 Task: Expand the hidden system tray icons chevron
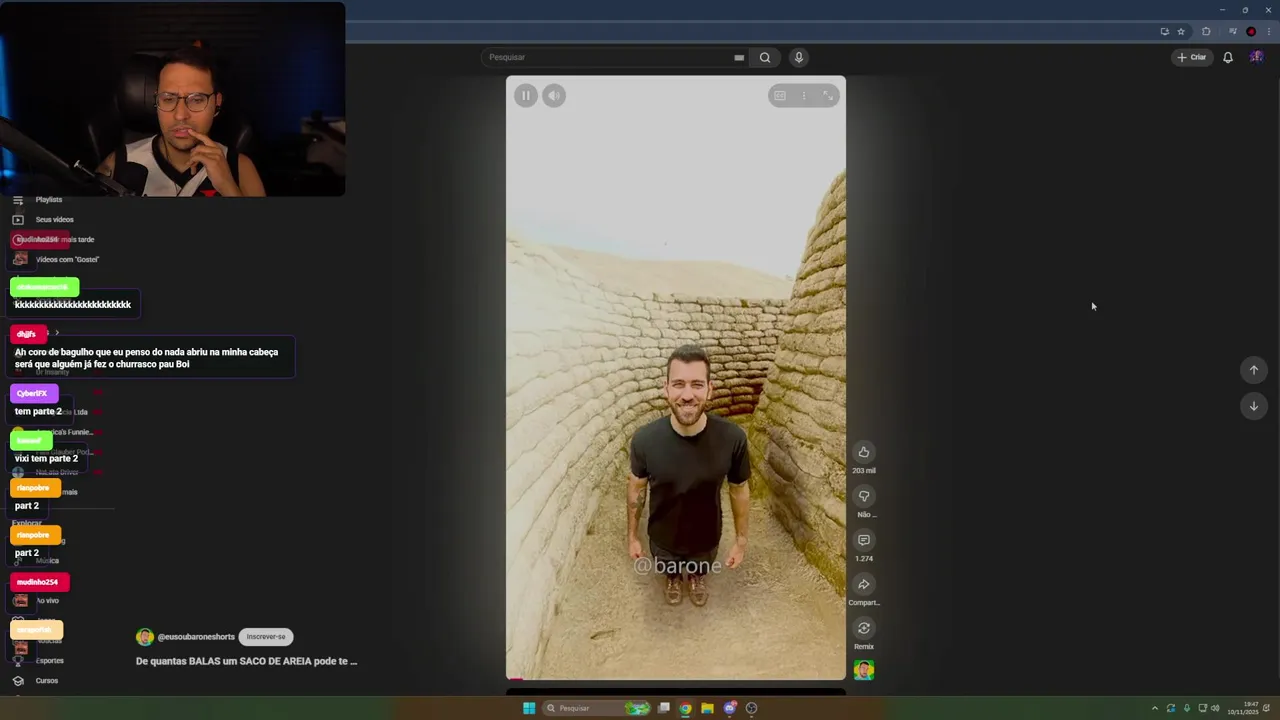pyautogui.click(x=1155, y=708)
